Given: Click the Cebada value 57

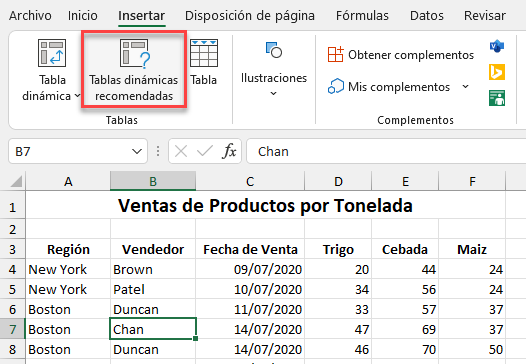Looking at the screenshot, I should point(405,309).
